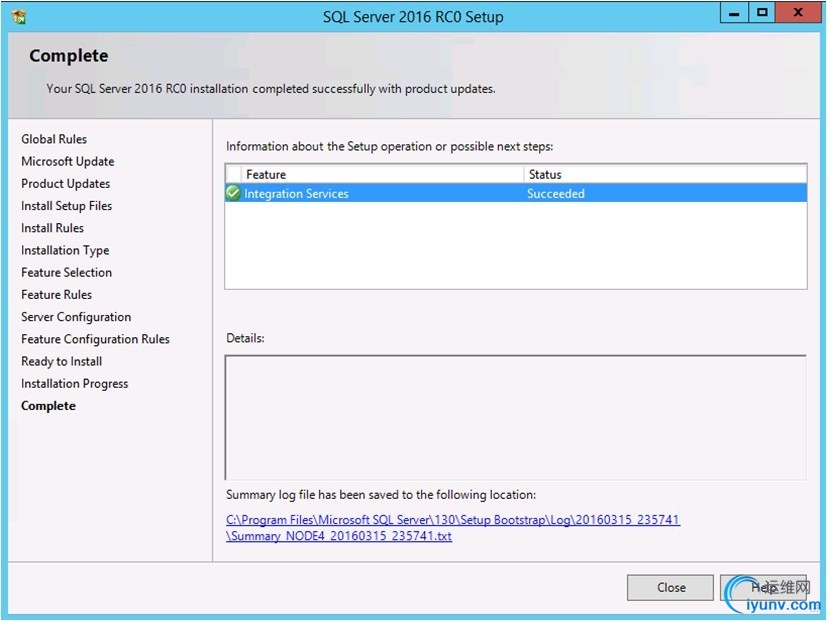Select the Installation Type step

tap(65, 250)
